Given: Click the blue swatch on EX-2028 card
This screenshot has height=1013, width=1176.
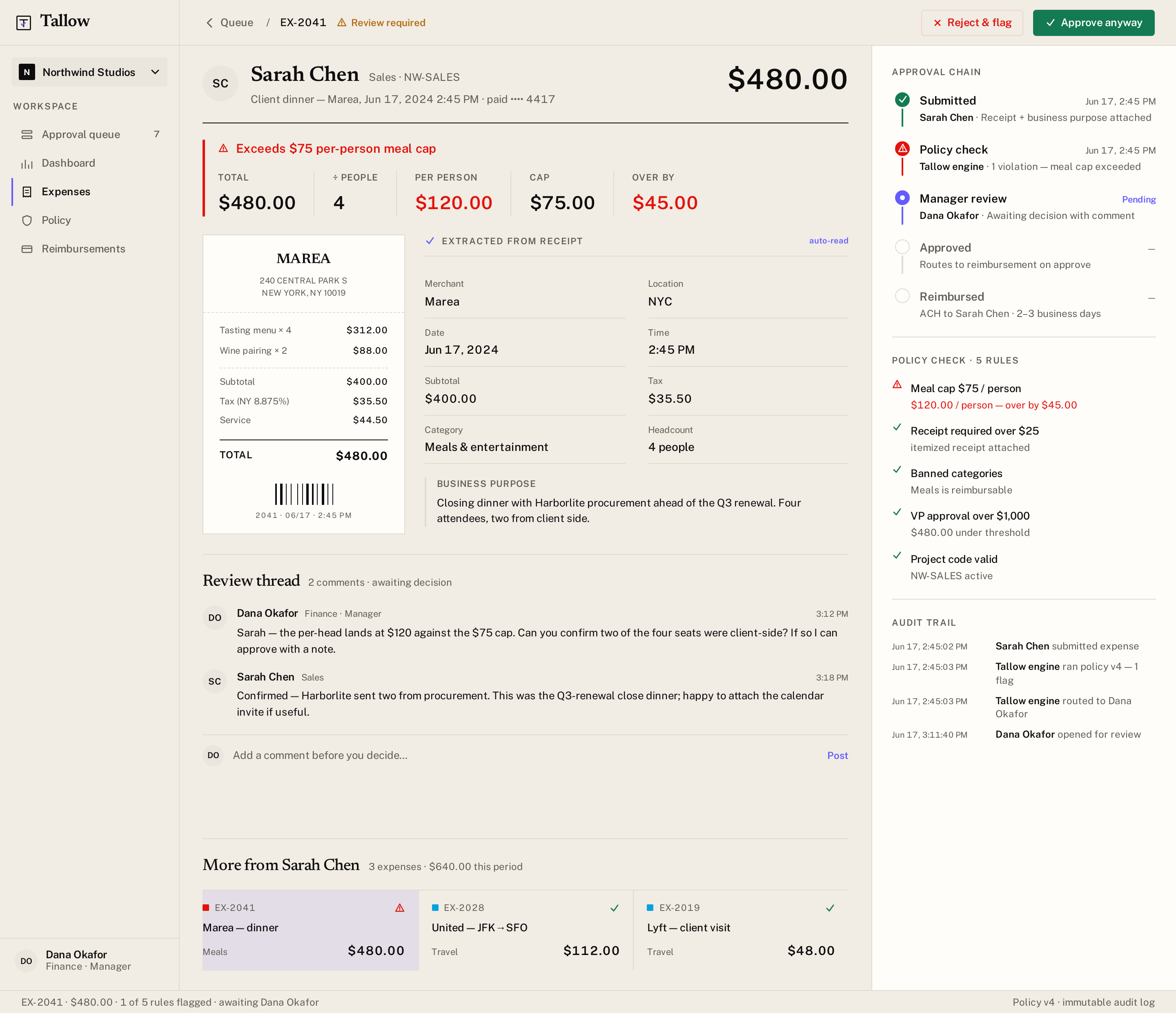Looking at the screenshot, I should (x=435, y=908).
